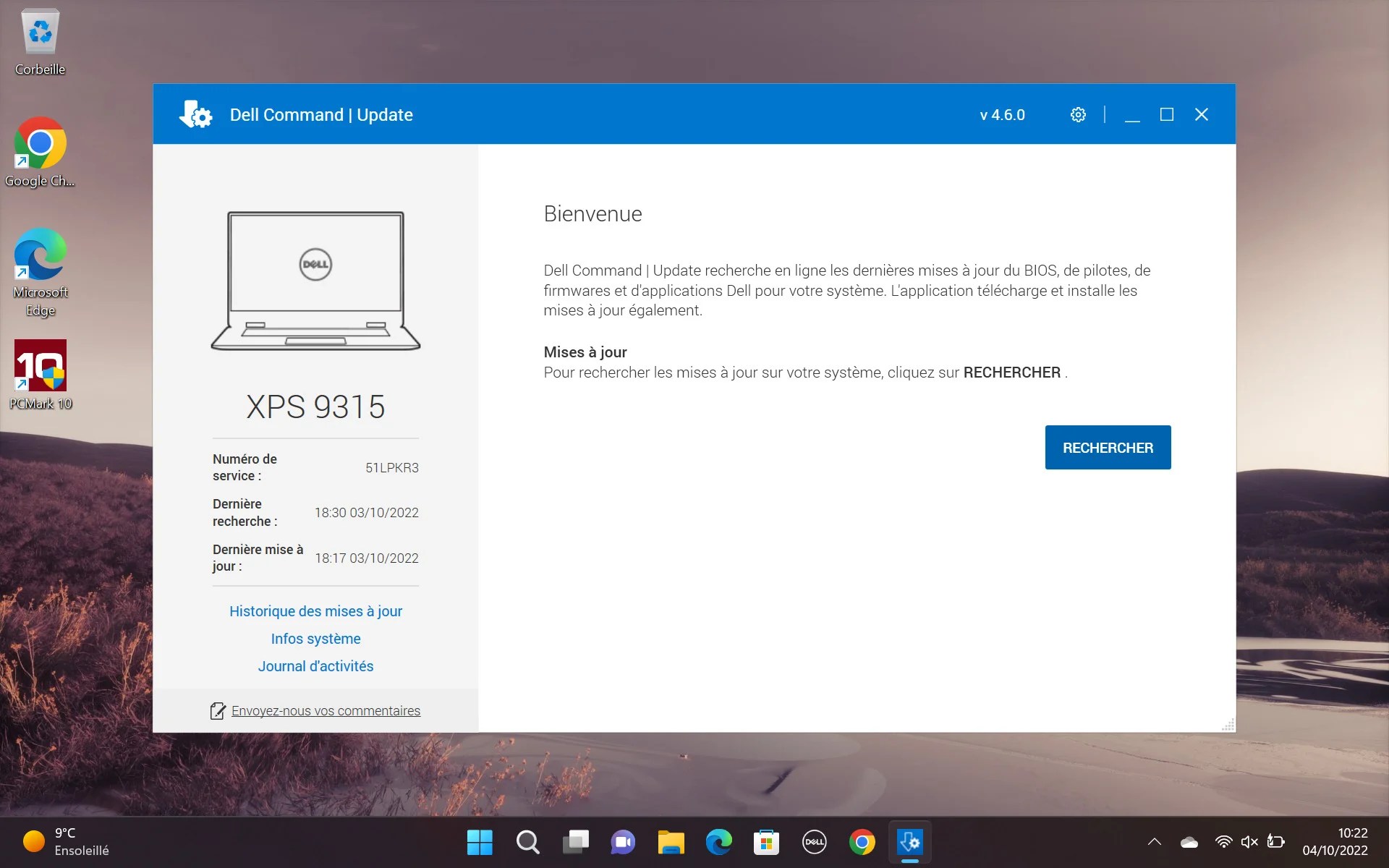Viewport: 1389px width, 868px height.
Task: Open Dell app taskbar icon
Action: pyautogui.click(x=814, y=842)
